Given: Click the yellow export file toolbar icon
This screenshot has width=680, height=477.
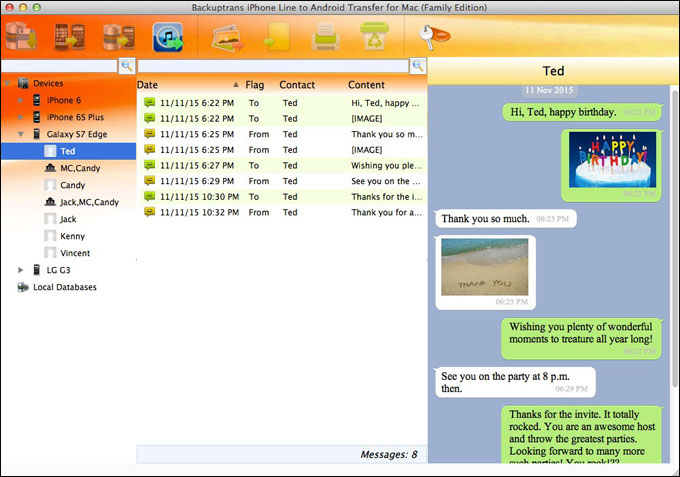Looking at the screenshot, I should click(277, 37).
